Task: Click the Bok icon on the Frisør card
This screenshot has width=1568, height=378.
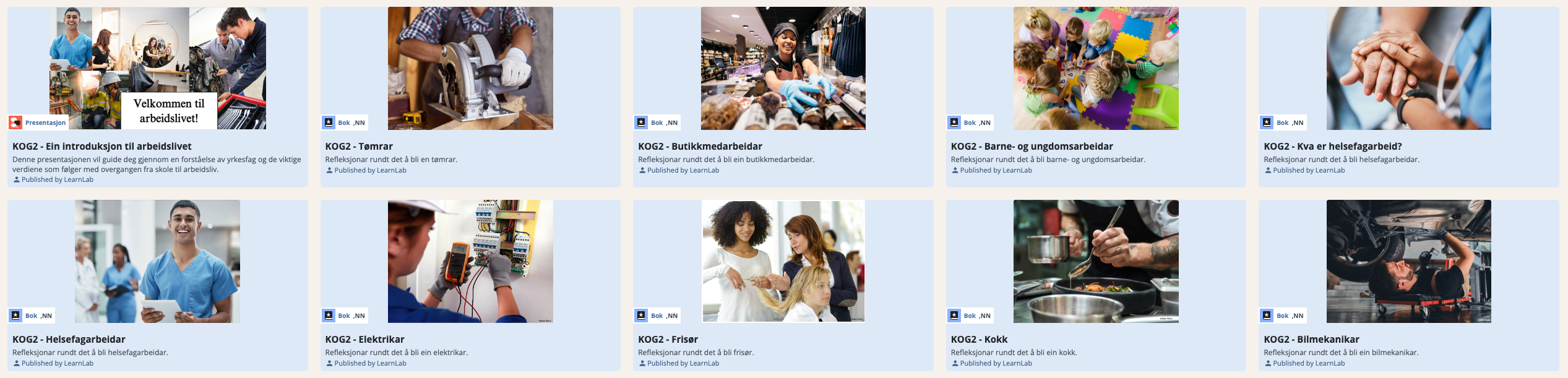Action: coord(642,316)
